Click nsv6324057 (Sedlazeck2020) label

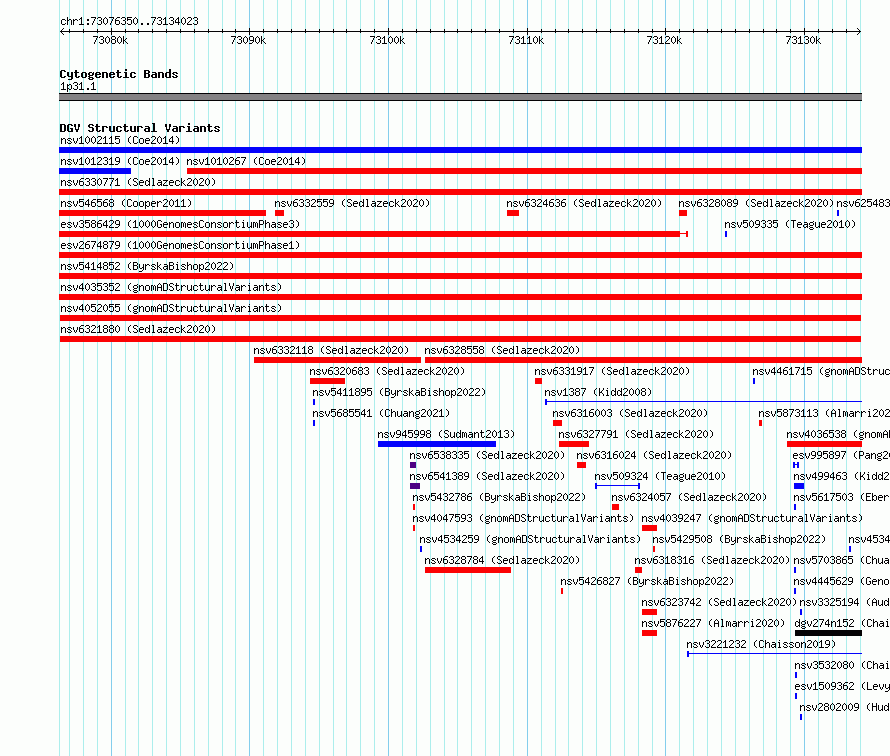(689, 497)
